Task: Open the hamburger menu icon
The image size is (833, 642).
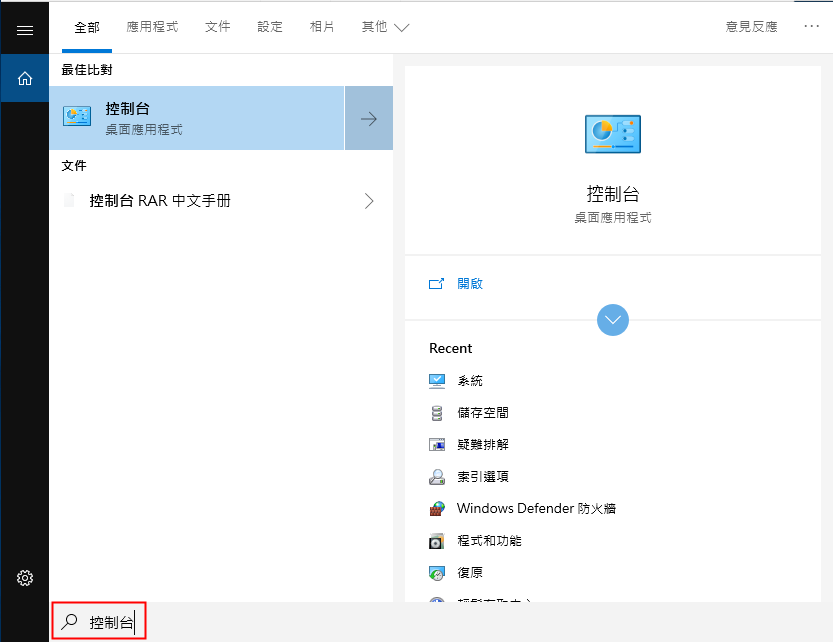Action: 24,30
